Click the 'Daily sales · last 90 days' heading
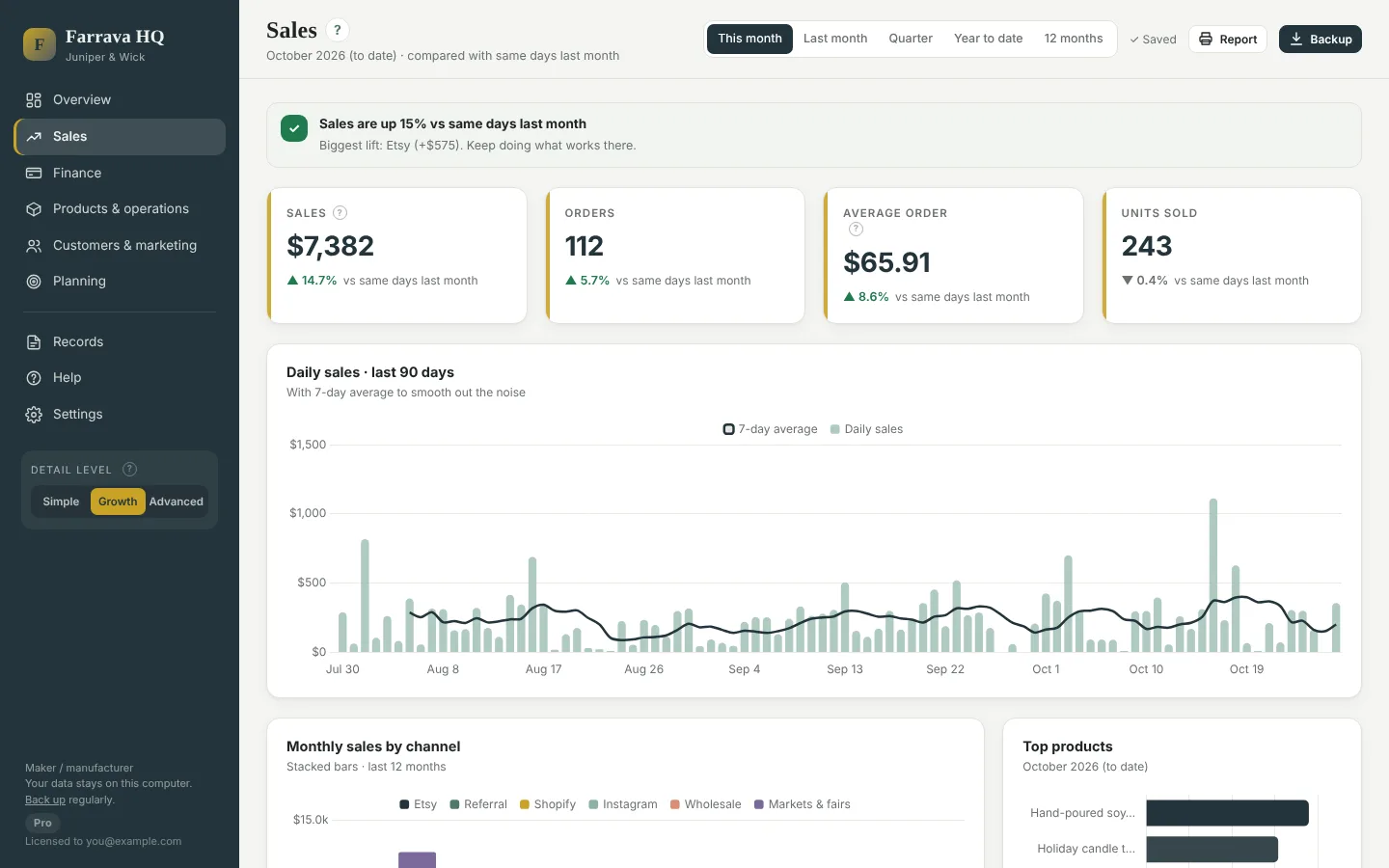This screenshot has height=868, width=1389. [x=370, y=373]
